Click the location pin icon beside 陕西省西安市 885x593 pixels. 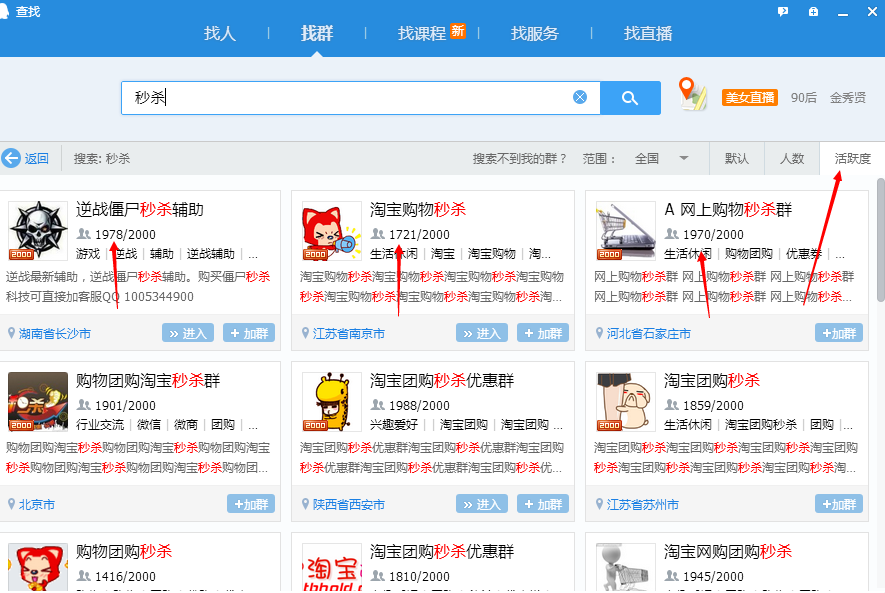coord(305,504)
